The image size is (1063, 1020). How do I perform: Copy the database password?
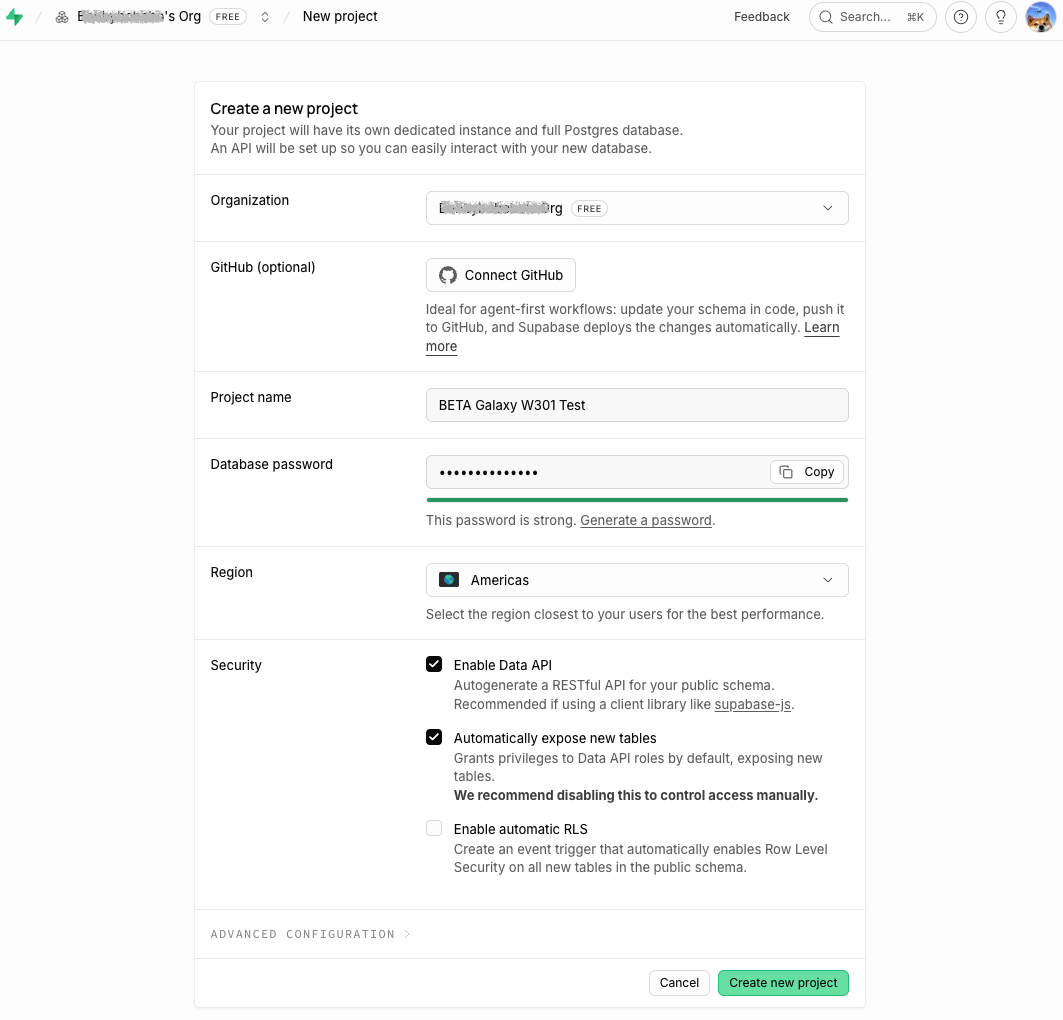807,472
